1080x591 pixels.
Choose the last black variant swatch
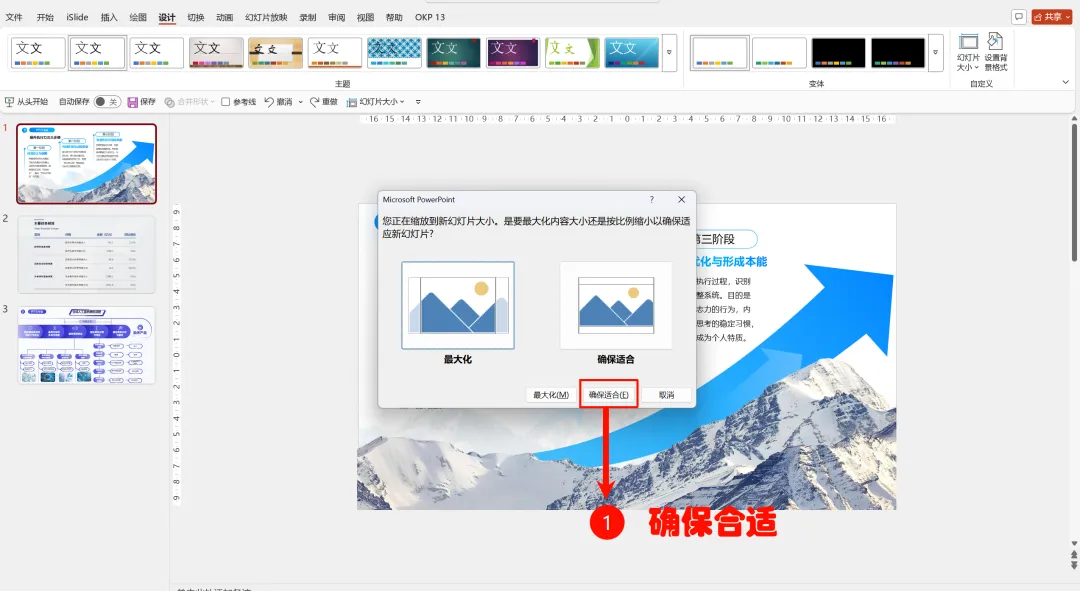tap(897, 53)
